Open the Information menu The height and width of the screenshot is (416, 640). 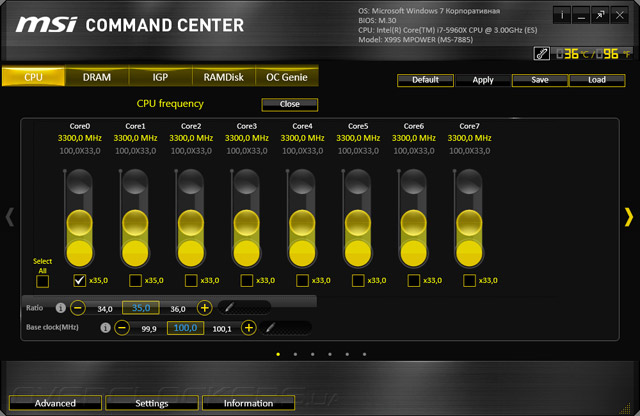248,403
